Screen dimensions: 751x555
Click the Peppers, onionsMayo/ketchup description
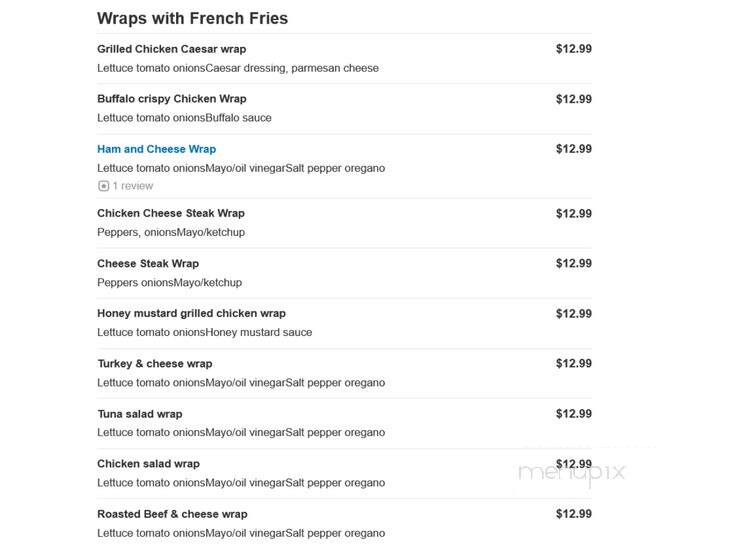click(171, 232)
